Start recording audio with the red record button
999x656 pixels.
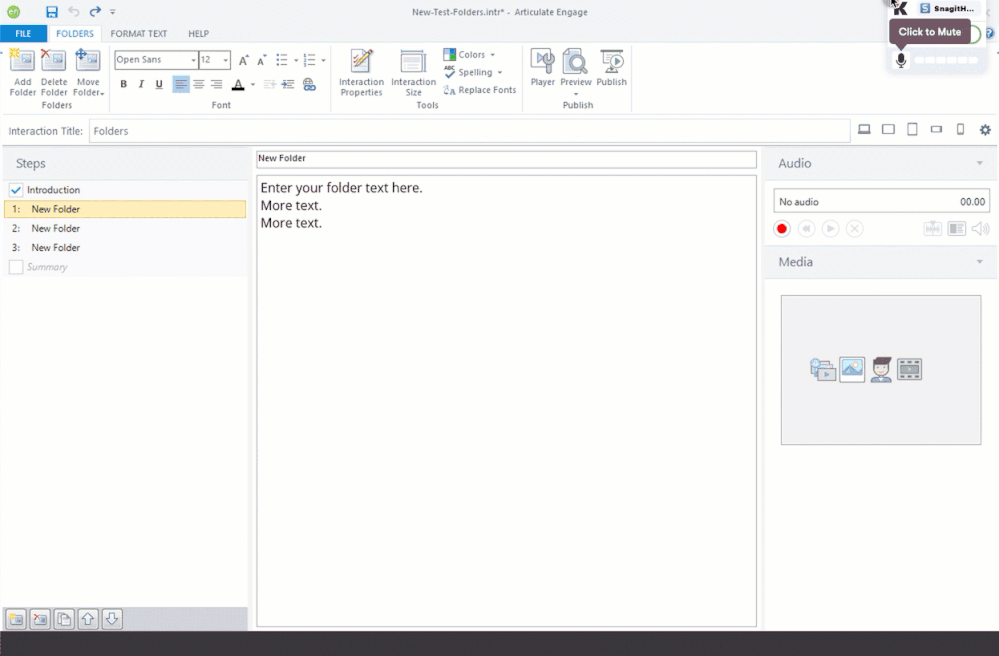[782, 229]
